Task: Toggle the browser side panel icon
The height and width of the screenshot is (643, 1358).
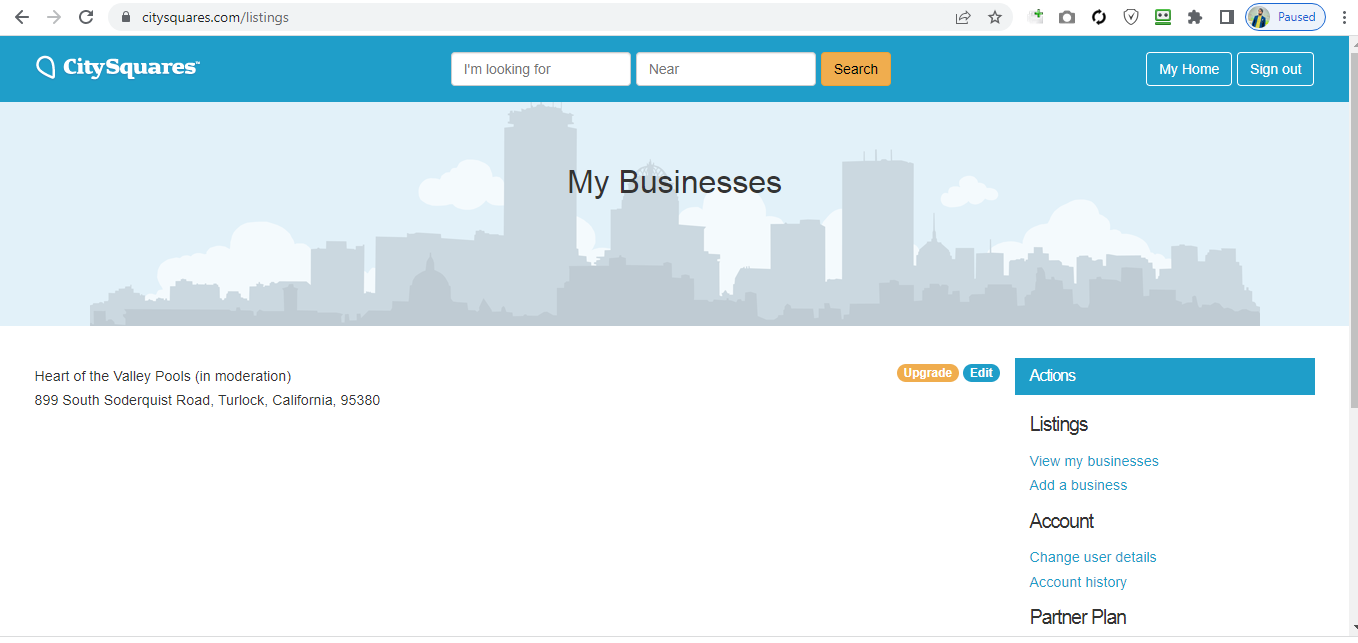Action: pyautogui.click(x=1227, y=17)
